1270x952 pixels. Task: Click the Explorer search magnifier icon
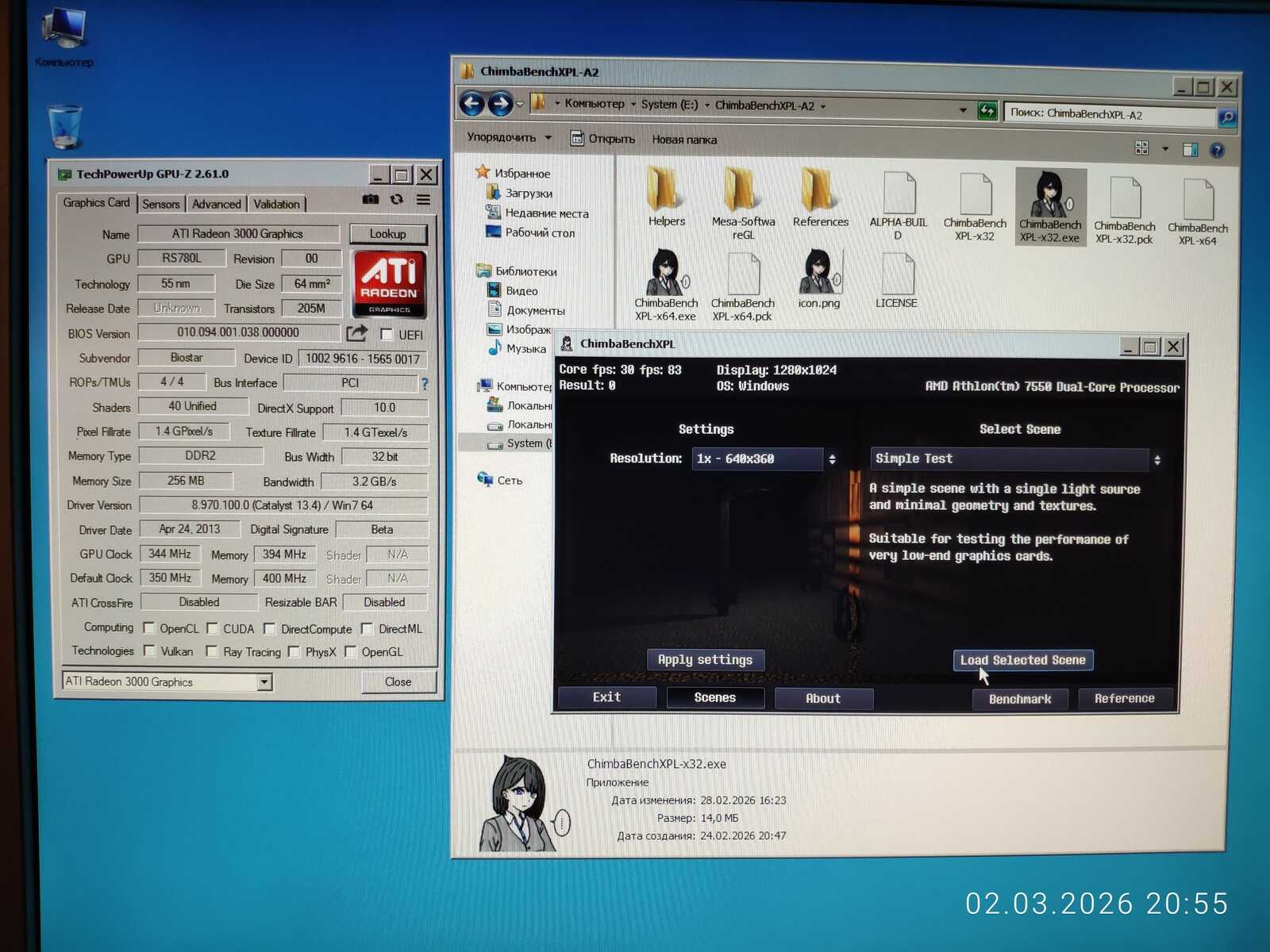(x=1226, y=117)
